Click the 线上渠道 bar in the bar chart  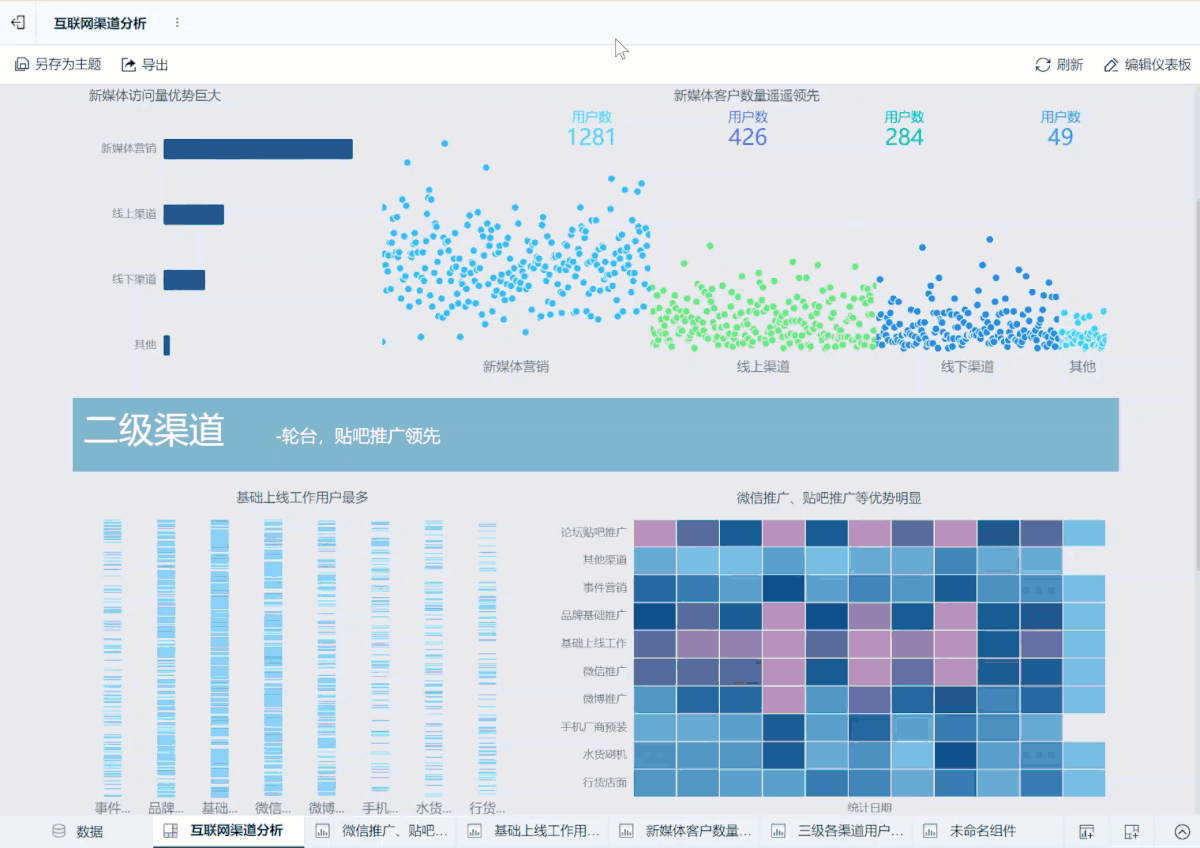pyautogui.click(x=194, y=214)
